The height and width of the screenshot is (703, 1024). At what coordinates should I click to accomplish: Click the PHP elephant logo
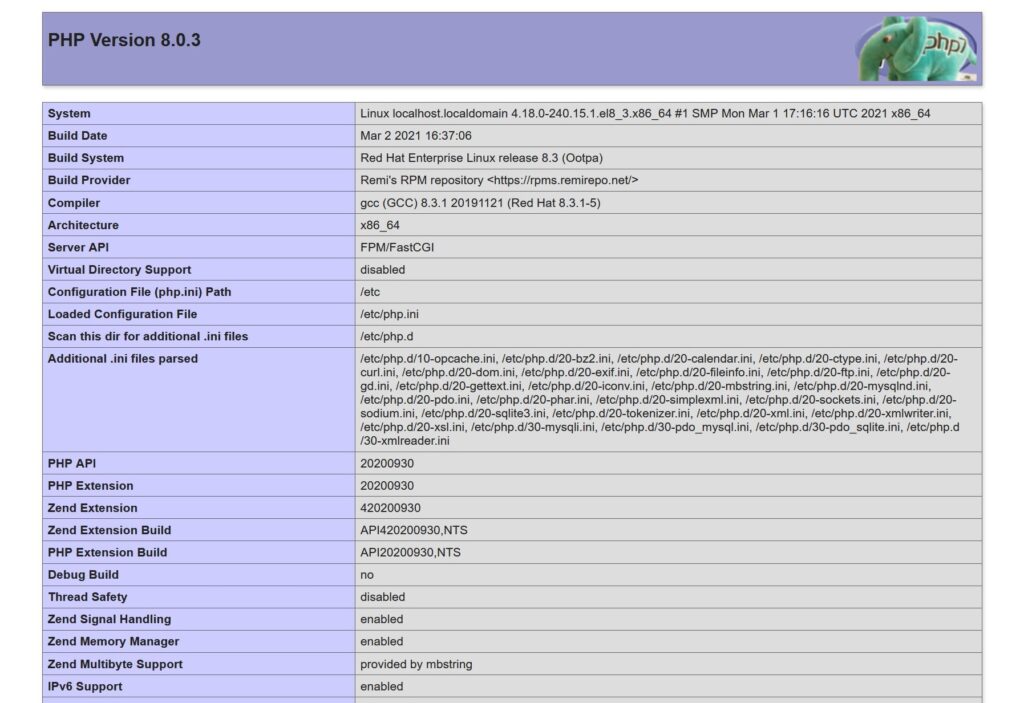[916, 49]
